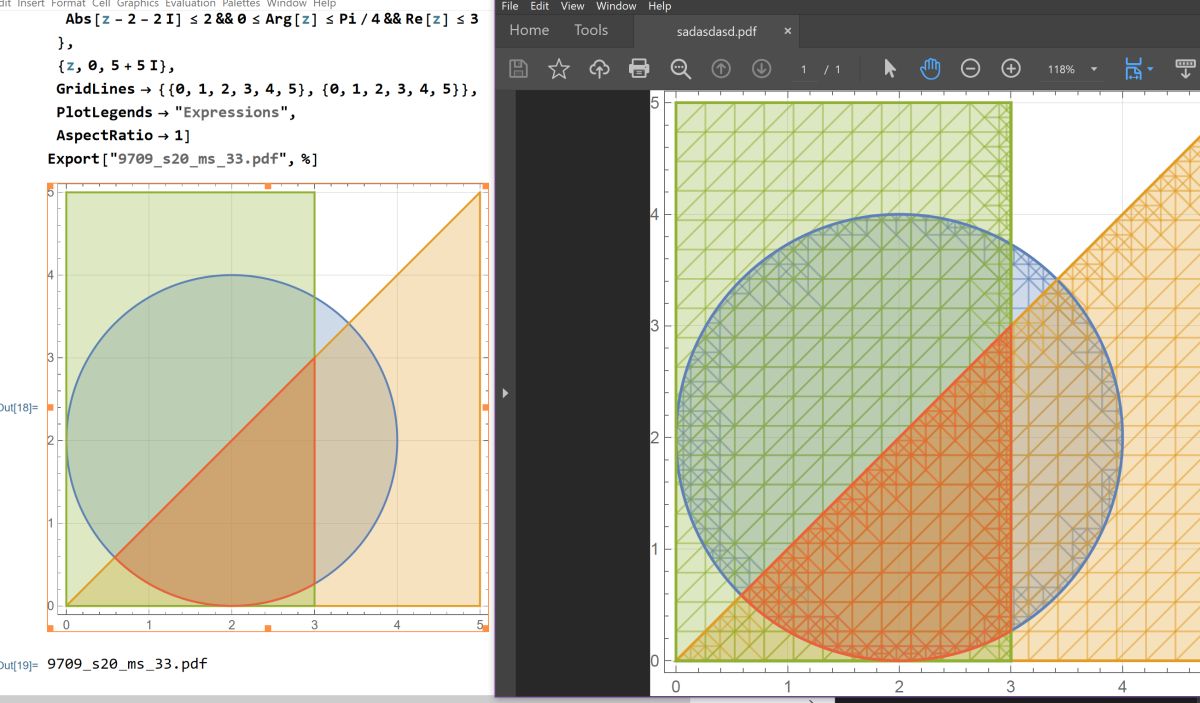Open Mathematica's Evaluation menu

pyautogui.click(x=190, y=4)
